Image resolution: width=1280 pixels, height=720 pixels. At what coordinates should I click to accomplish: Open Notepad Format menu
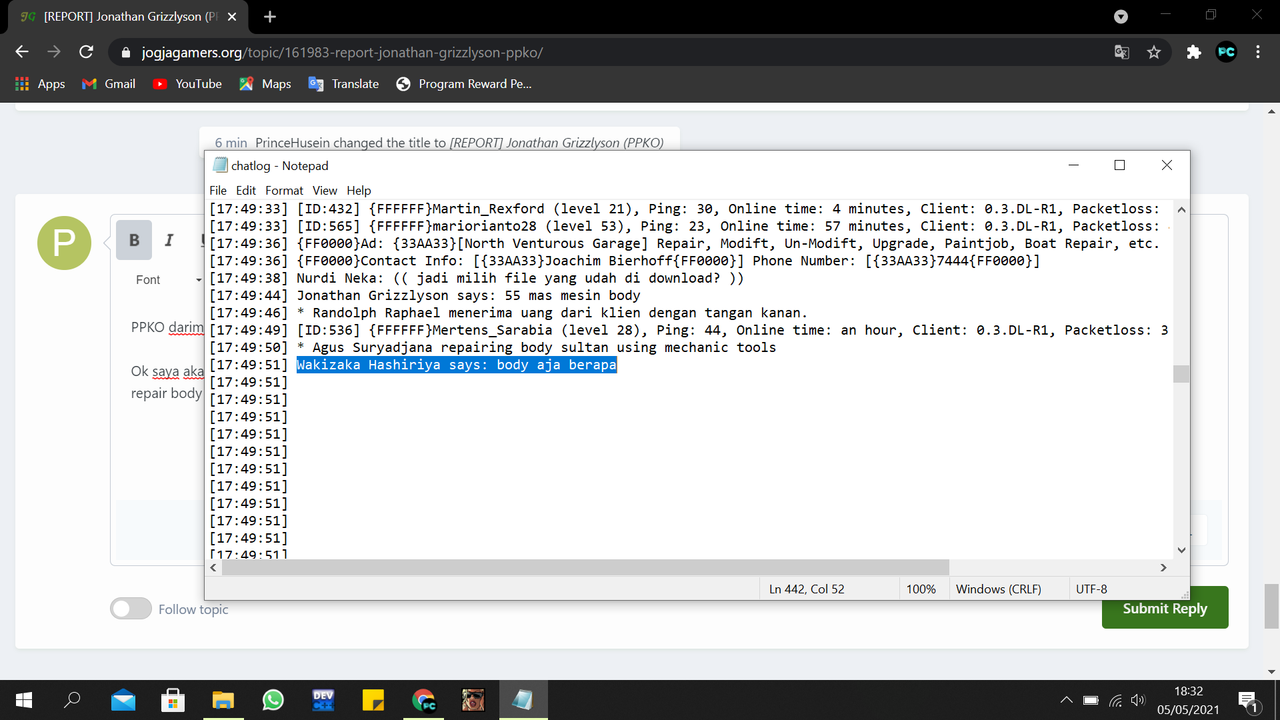[284, 190]
